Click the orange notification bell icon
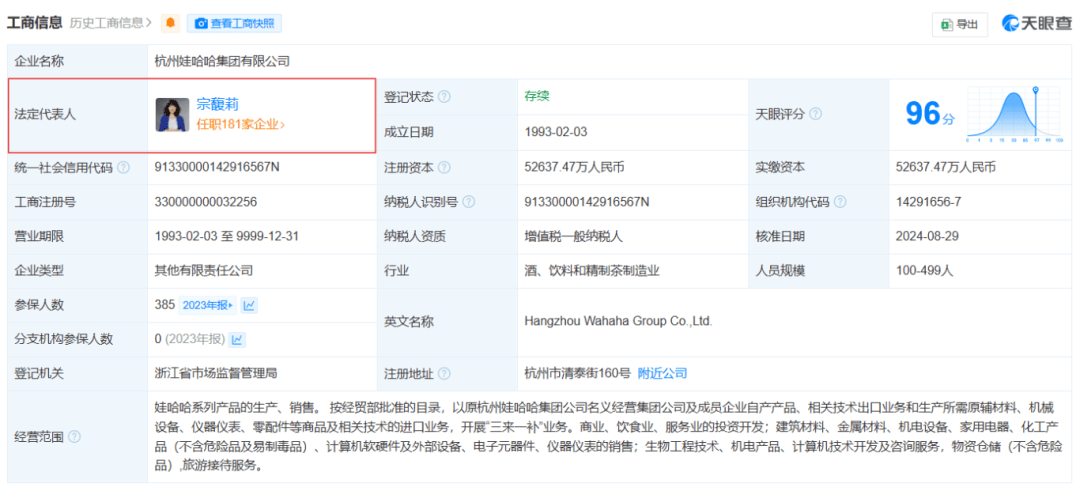This screenshot has height=491, width=1080. point(170,22)
